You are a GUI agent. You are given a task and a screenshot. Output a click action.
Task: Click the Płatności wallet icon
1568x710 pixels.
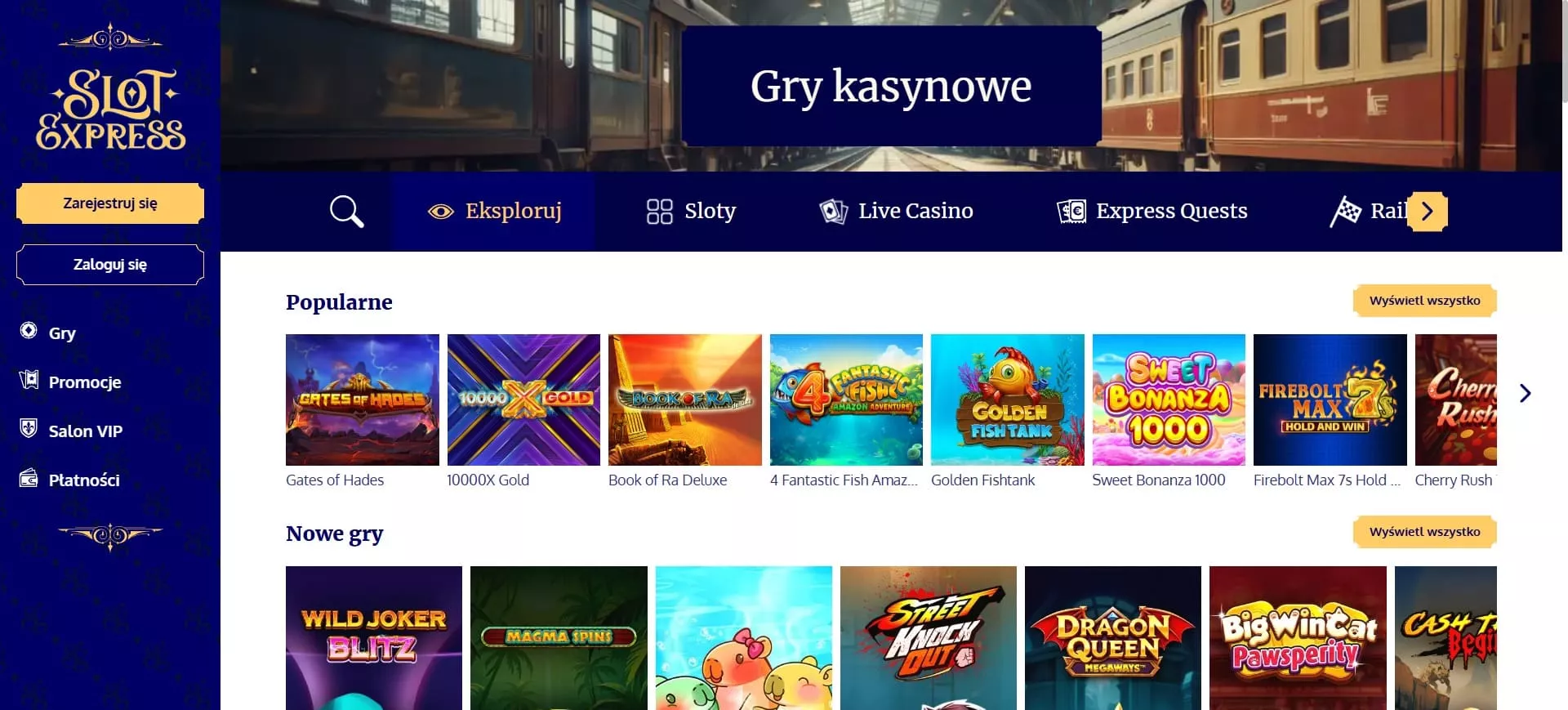pos(29,478)
